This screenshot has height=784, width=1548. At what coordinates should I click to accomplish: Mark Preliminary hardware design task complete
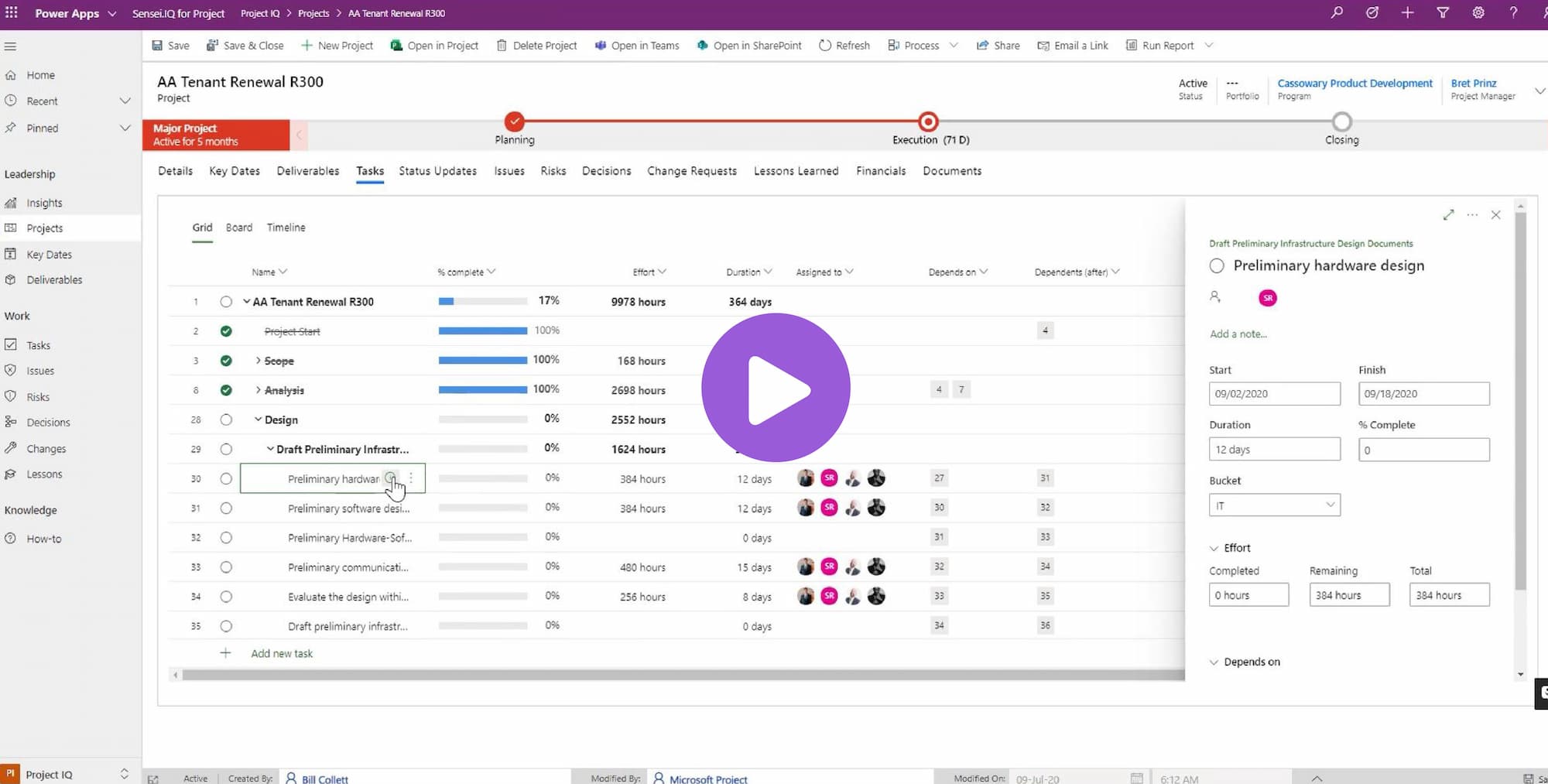click(226, 478)
